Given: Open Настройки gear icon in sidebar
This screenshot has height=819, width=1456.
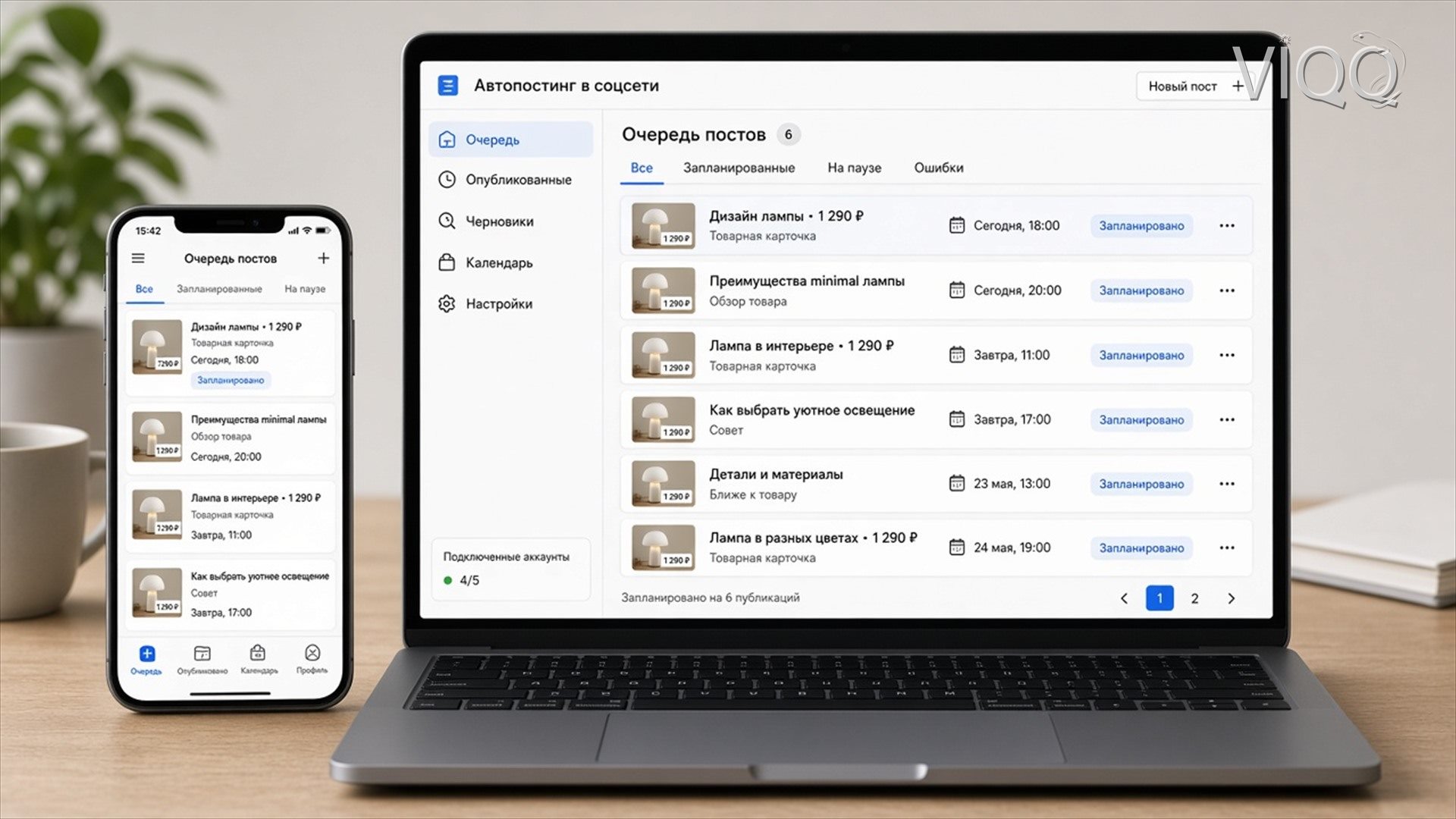Looking at the screenshot, I should 447,303.
